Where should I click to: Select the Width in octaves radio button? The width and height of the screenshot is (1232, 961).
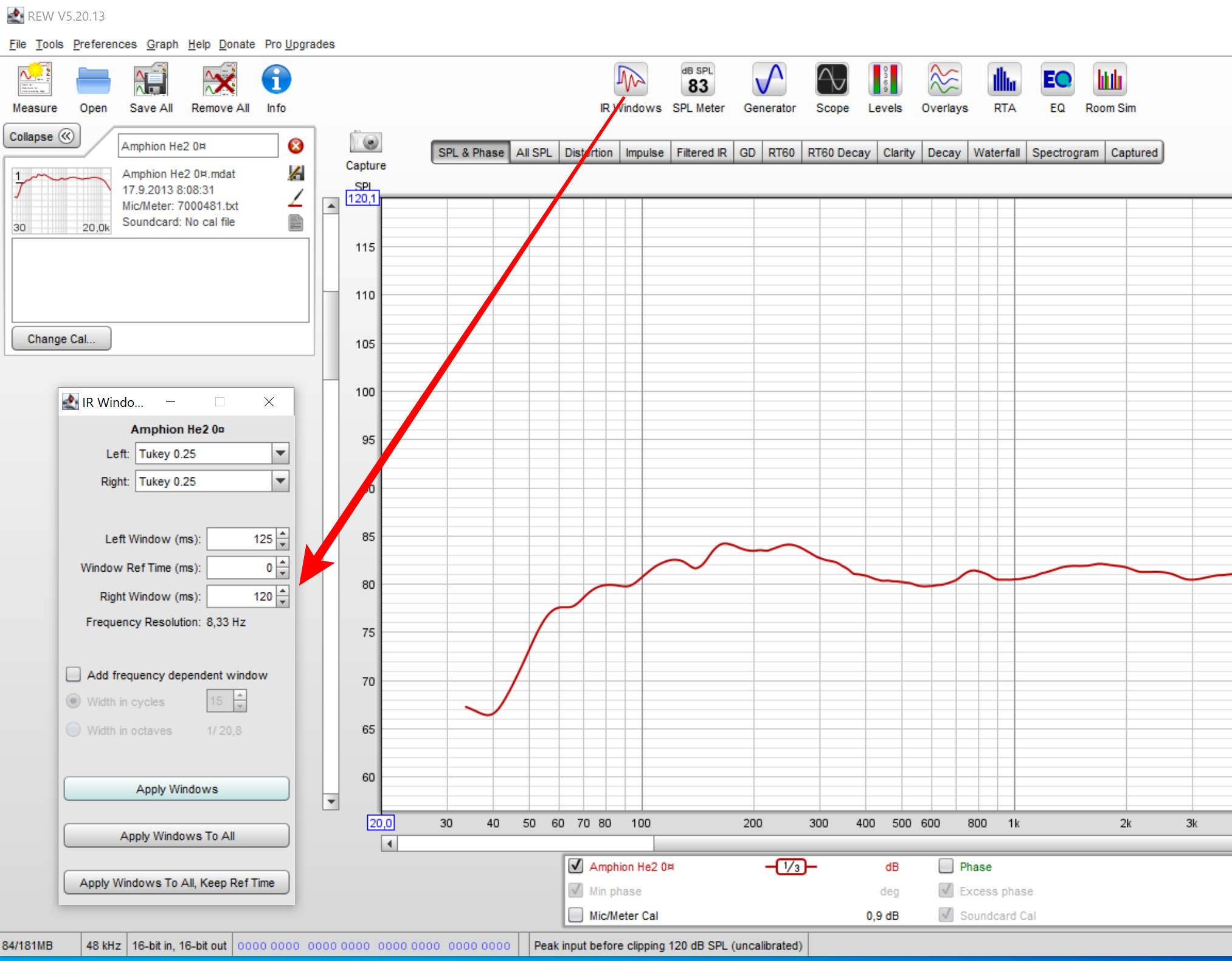coord(74,730)
